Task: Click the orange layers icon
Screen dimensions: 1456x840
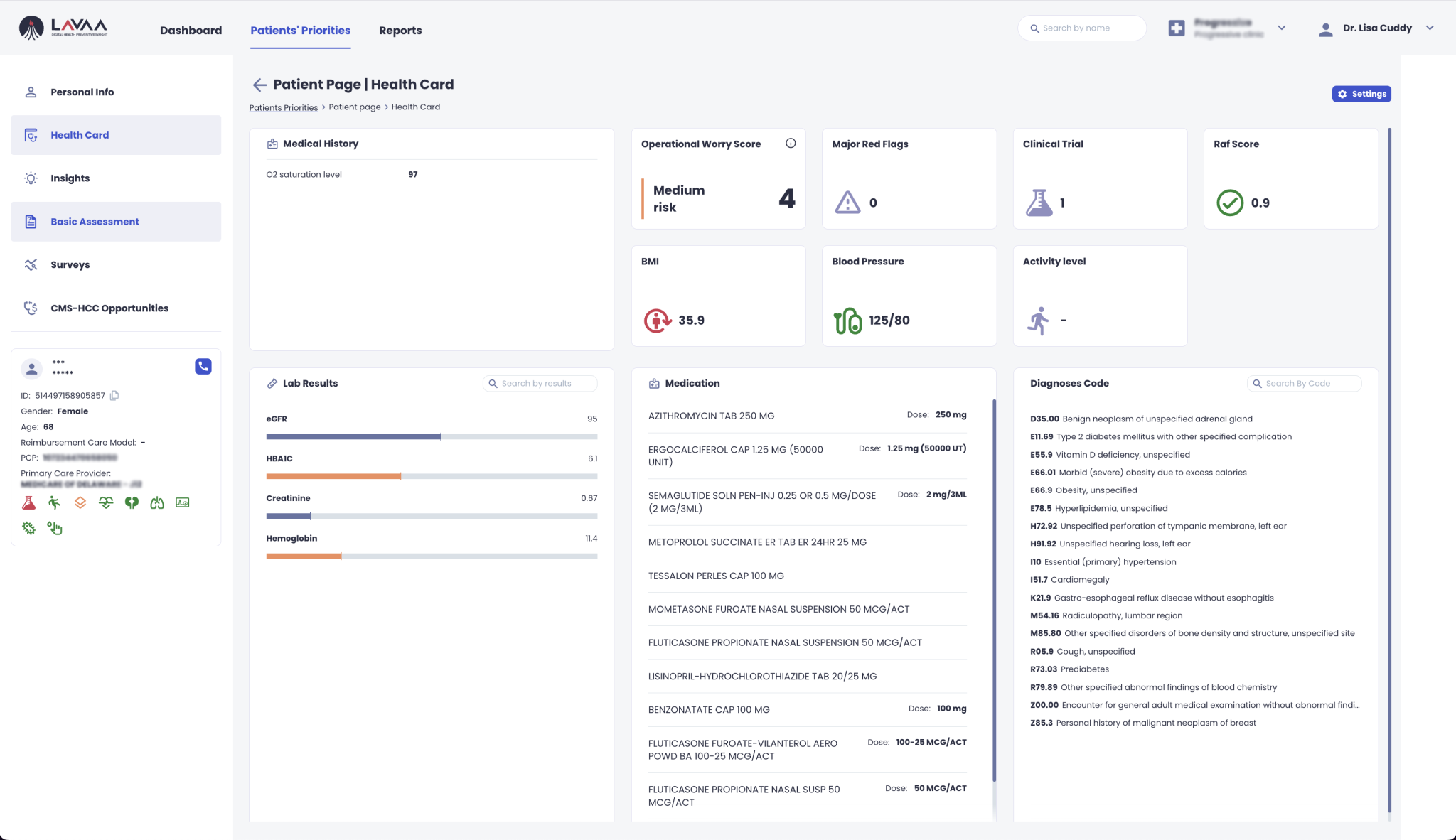Action: (80, 503)
